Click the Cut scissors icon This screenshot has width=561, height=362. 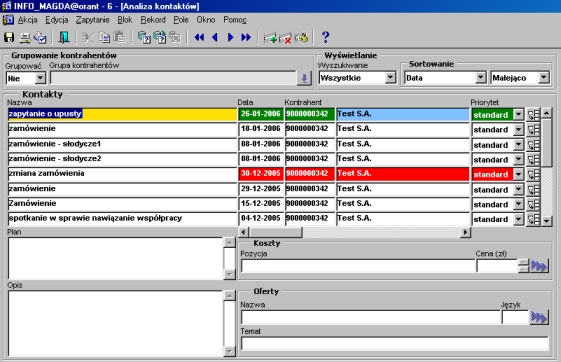click(88, 37)
